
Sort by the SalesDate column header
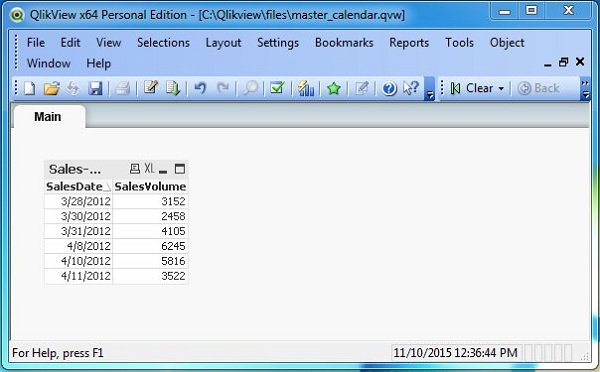pos(78,187)
